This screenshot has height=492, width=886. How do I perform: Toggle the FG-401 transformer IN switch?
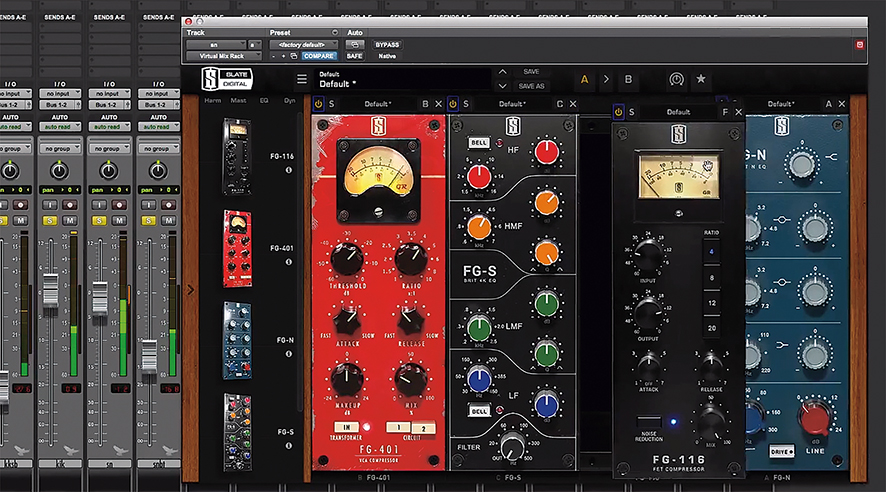pyautogui.click(x=346, y=427)
